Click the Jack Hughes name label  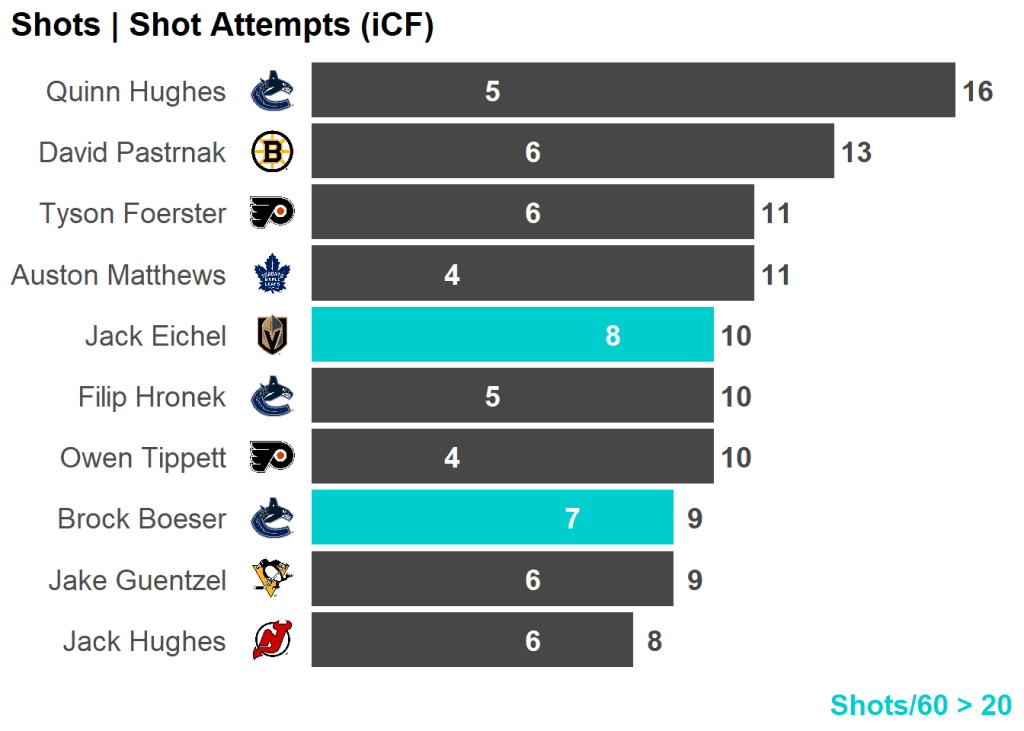click(144, 641)
